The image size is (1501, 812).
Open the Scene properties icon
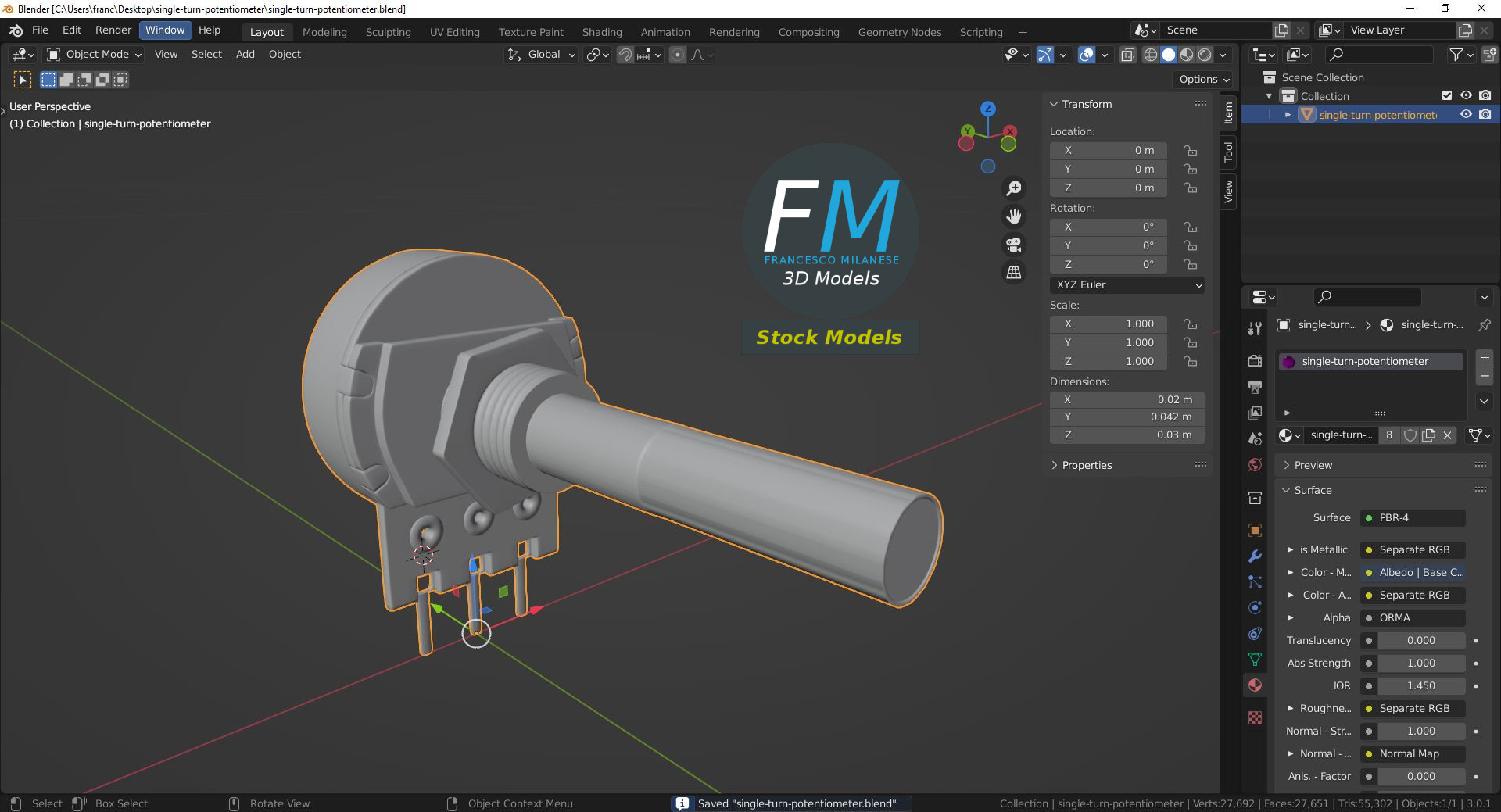click(x=1255, y=438)
